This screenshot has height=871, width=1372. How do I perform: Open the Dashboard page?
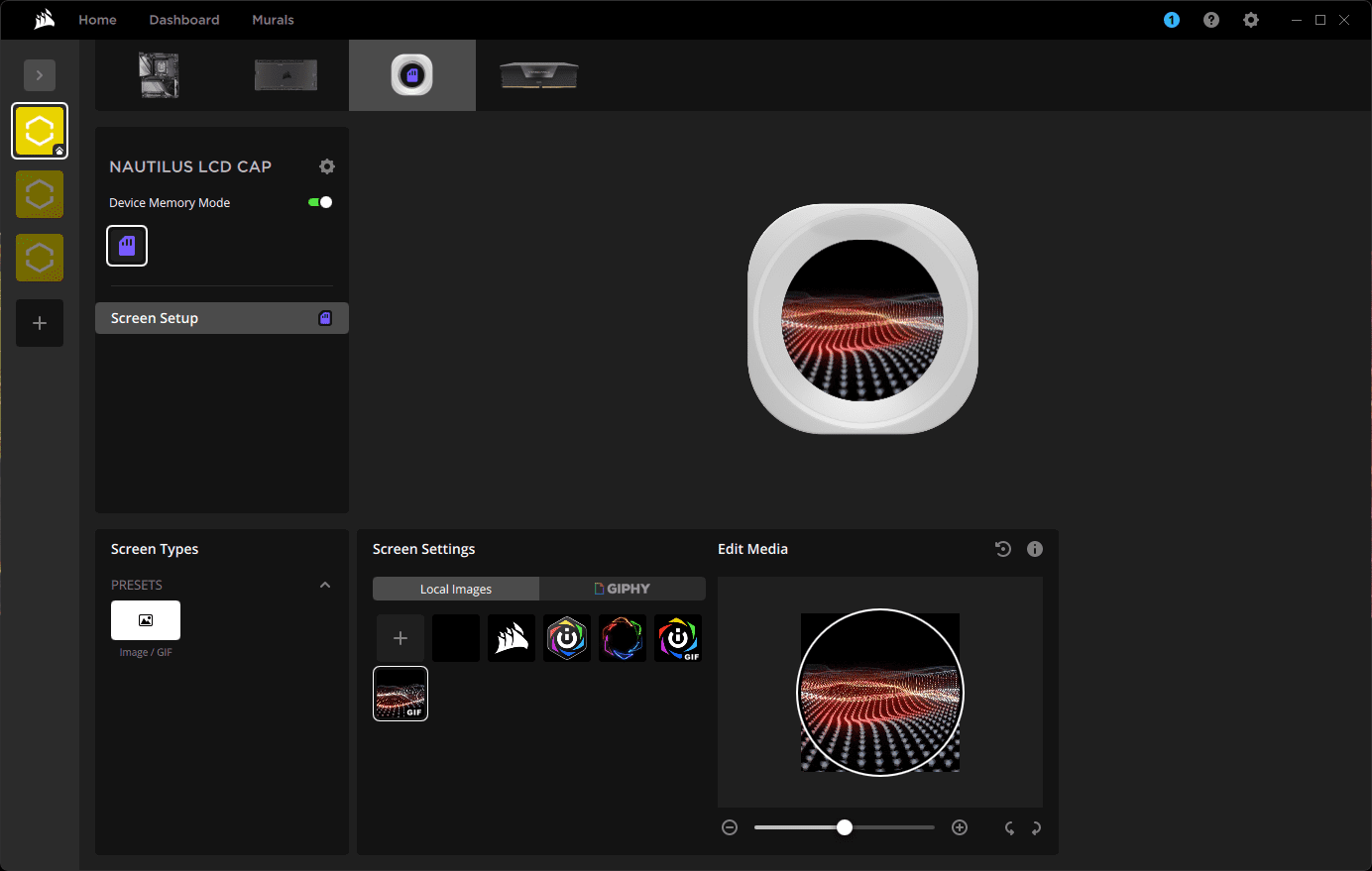pos(183,19)
